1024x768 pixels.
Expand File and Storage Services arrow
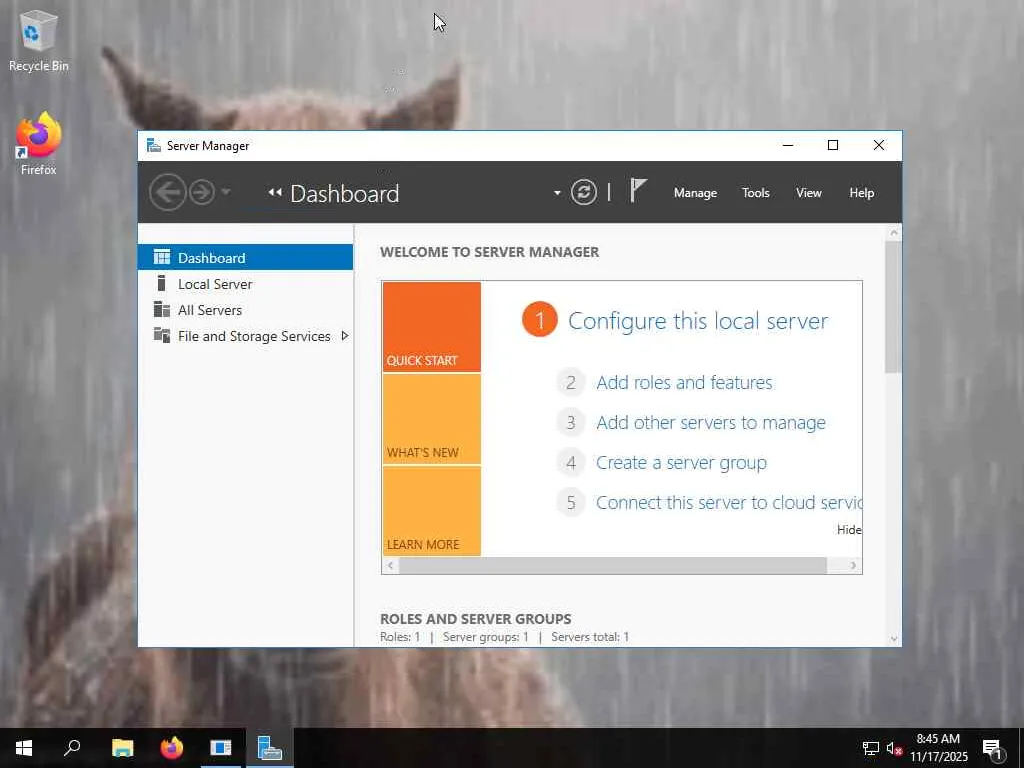coord(345,336)
